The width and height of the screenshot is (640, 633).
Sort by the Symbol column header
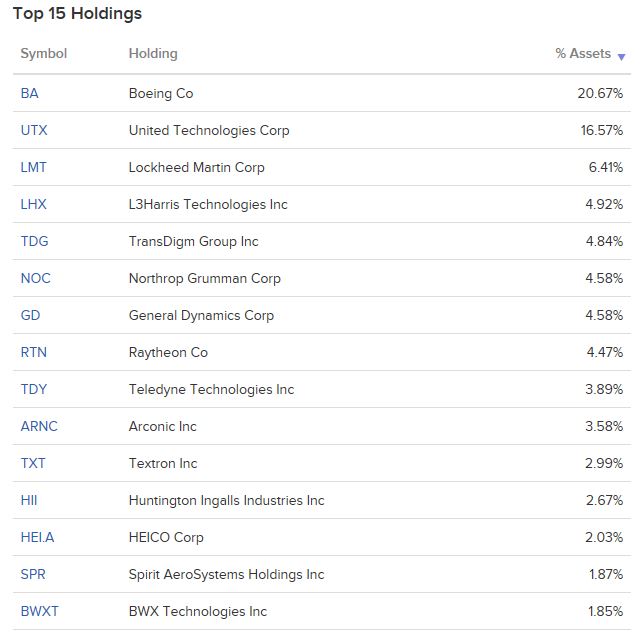point(44,53)
